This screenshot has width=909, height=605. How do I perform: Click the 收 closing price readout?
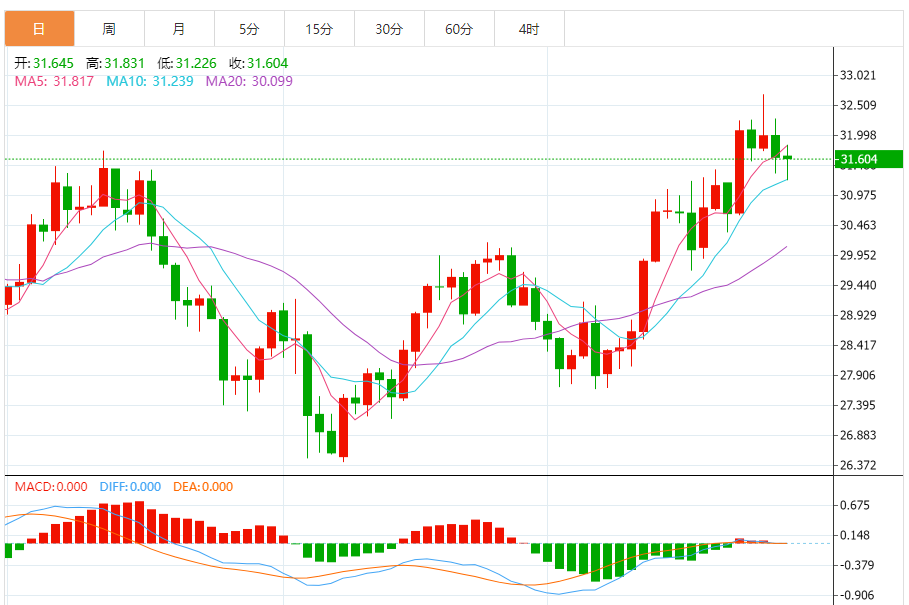coord(259,63)
